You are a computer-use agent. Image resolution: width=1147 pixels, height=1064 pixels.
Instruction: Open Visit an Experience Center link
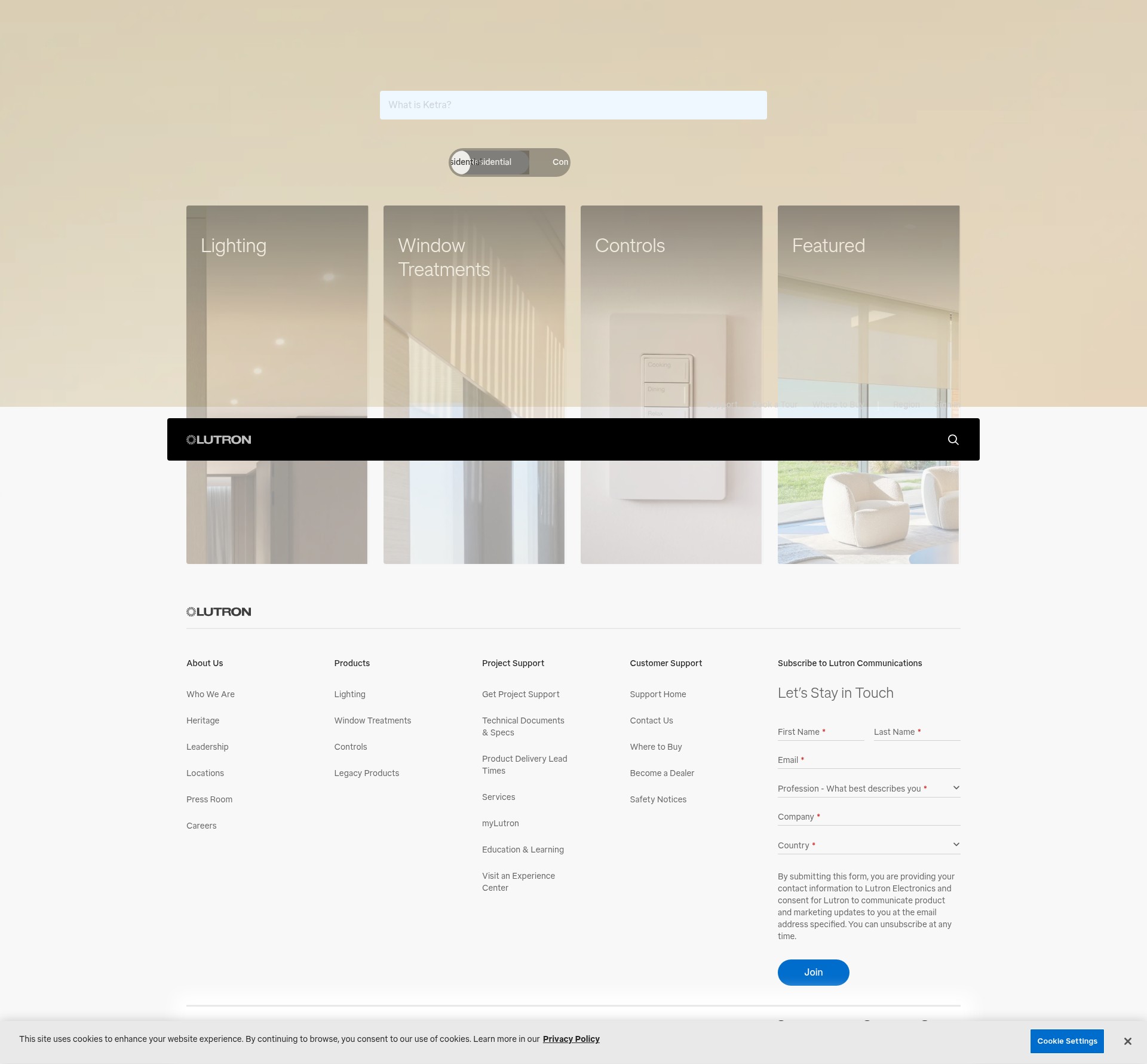[x=518, y=882]
